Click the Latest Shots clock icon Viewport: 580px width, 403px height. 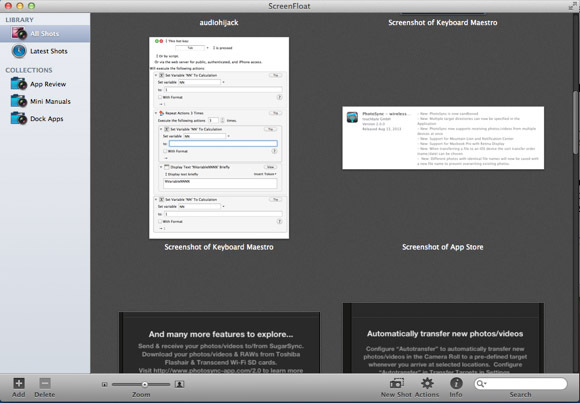click(x=19, y=51)
